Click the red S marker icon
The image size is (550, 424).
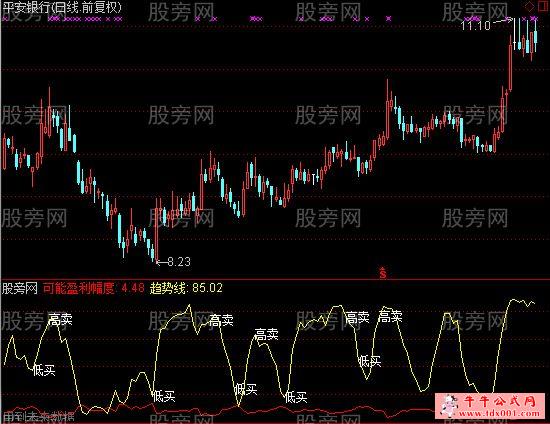click(383, 272)
